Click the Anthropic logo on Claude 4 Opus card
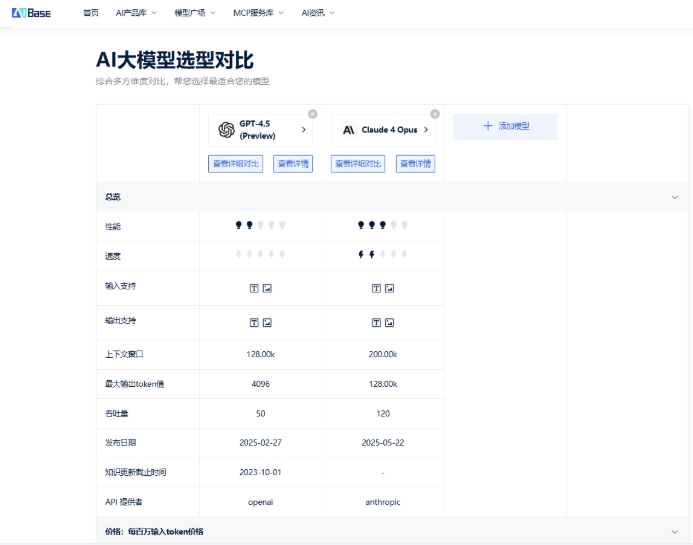The width and height of the screenshot is (693, 545). (x=349, y=130)
